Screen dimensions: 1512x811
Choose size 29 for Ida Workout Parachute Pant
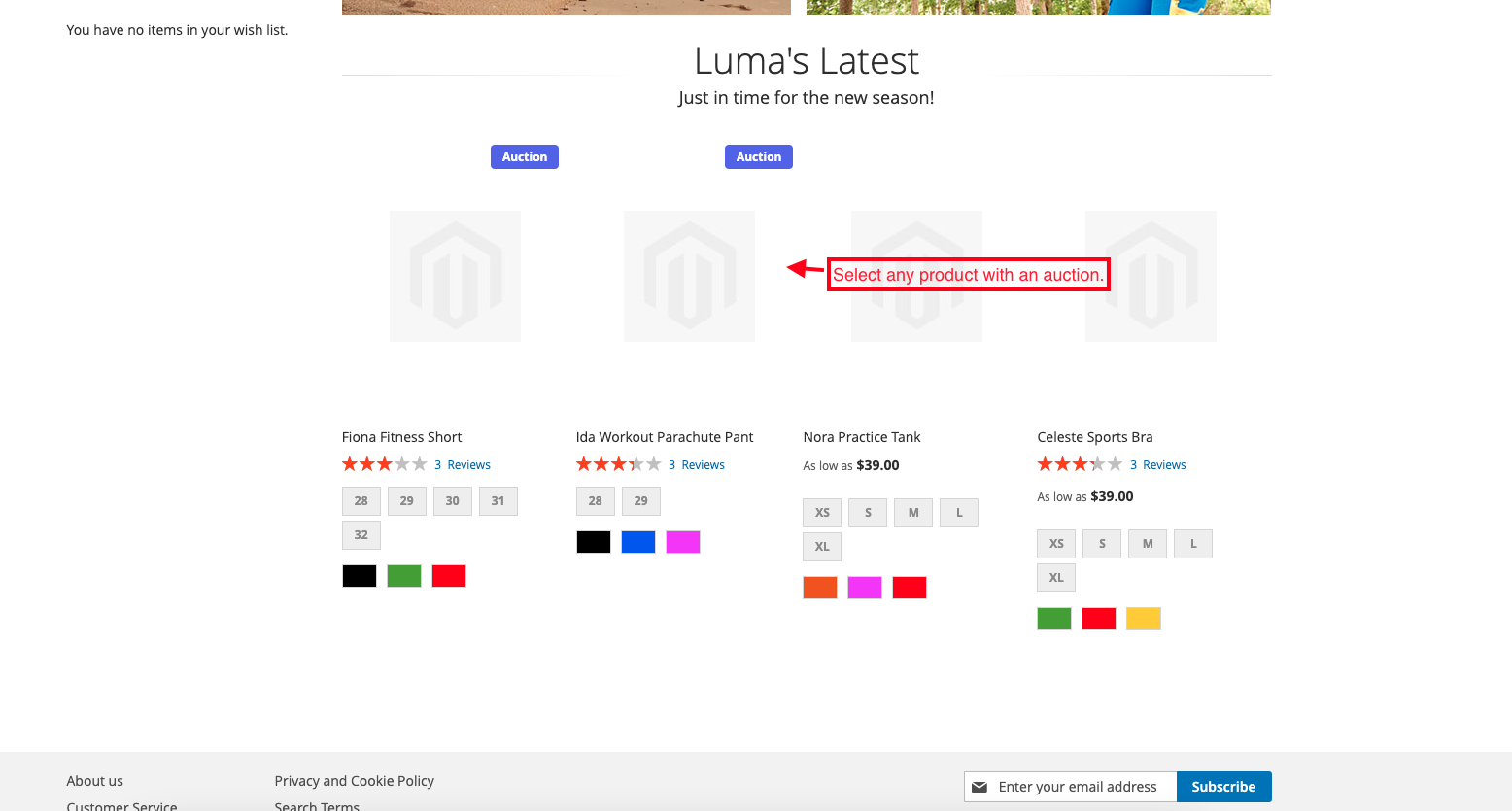(640, 501)
